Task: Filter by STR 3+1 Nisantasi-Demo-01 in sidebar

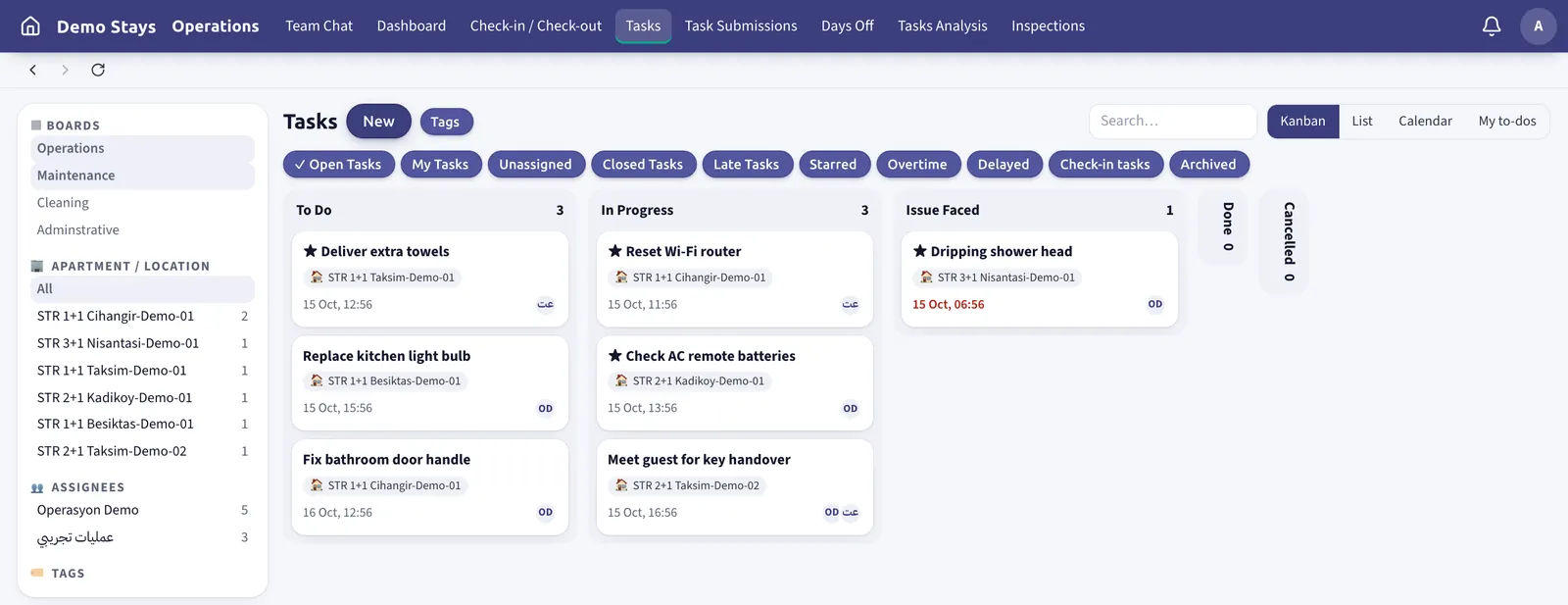Action: (x=142, y=343)
